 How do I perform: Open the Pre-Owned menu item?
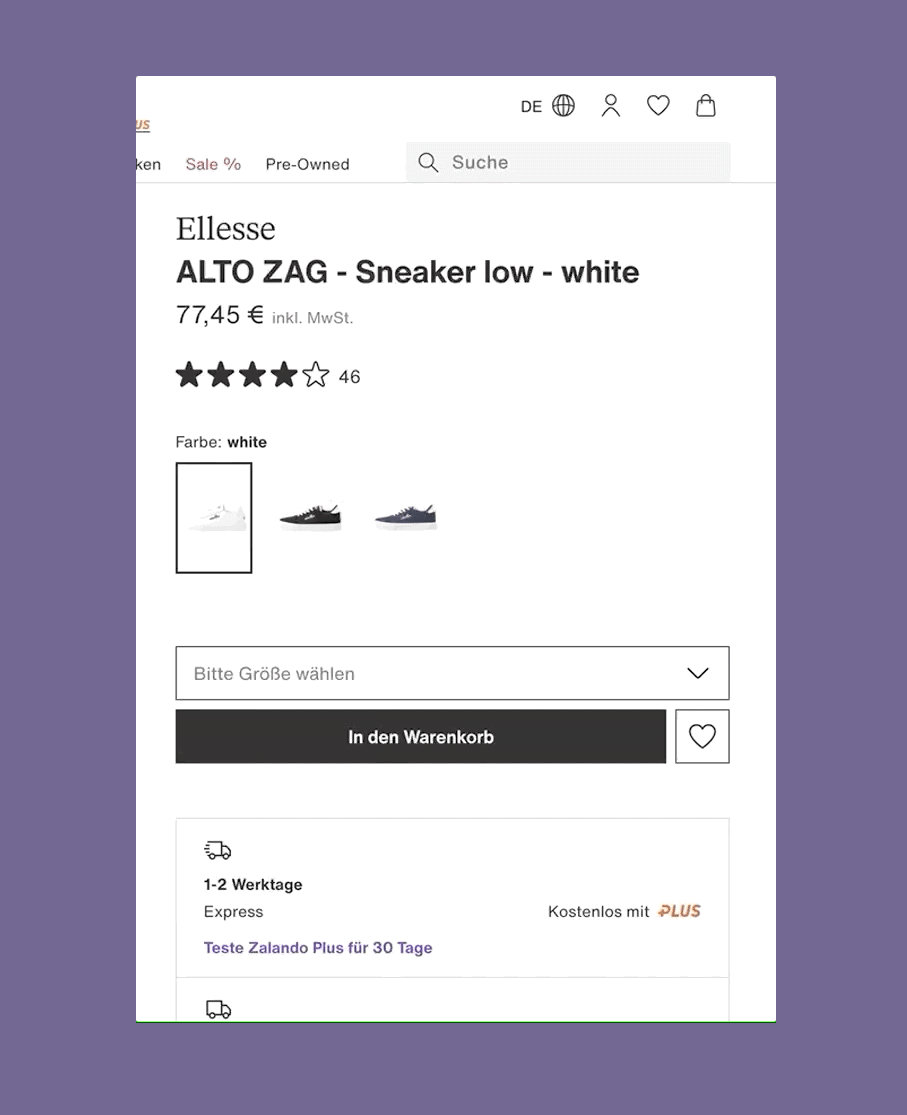click(x=307, y=164)
